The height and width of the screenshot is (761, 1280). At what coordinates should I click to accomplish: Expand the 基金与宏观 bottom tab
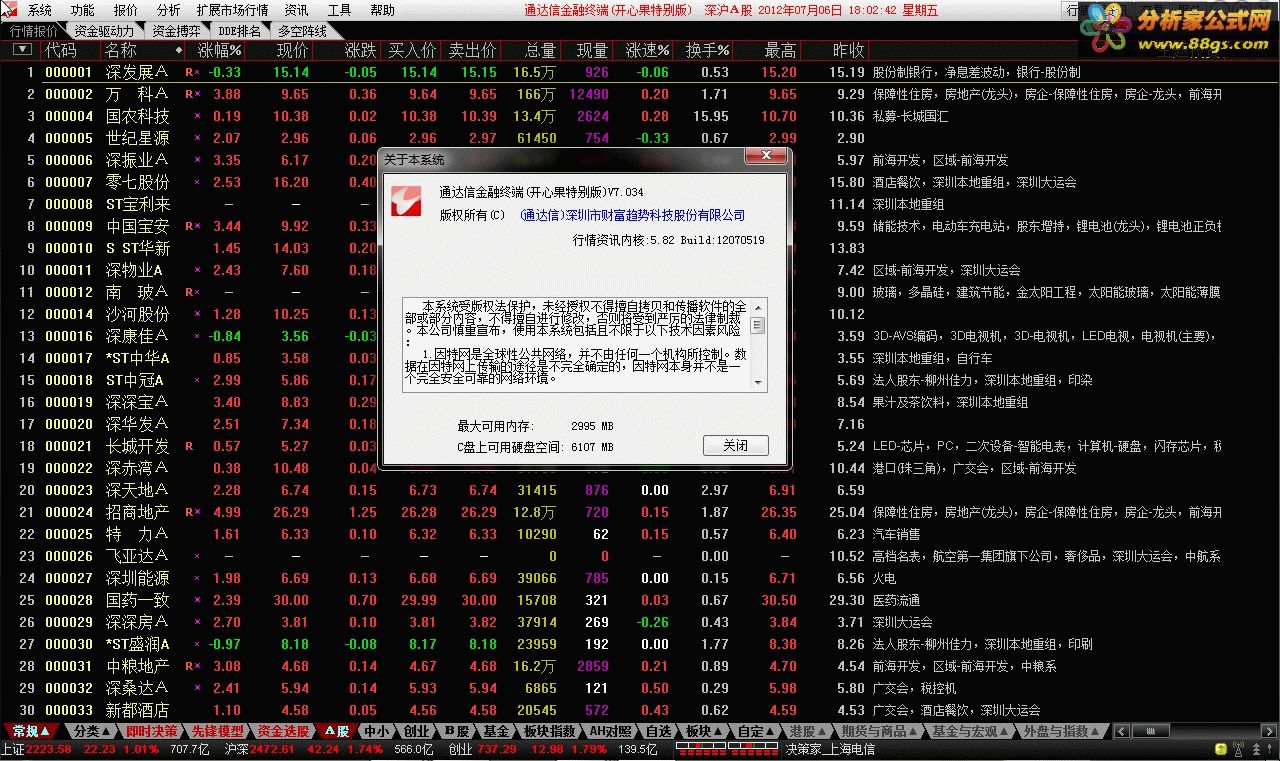(970, 731)
